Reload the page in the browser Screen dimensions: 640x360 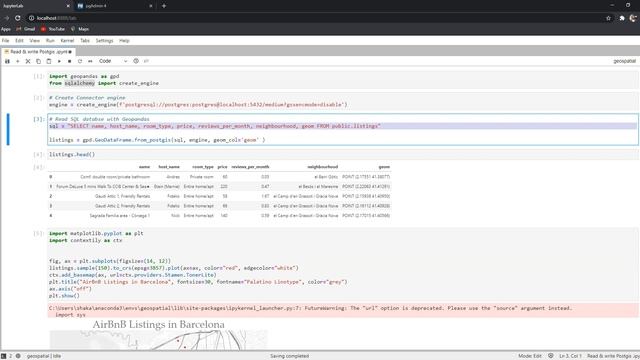[x=18, y=18]
